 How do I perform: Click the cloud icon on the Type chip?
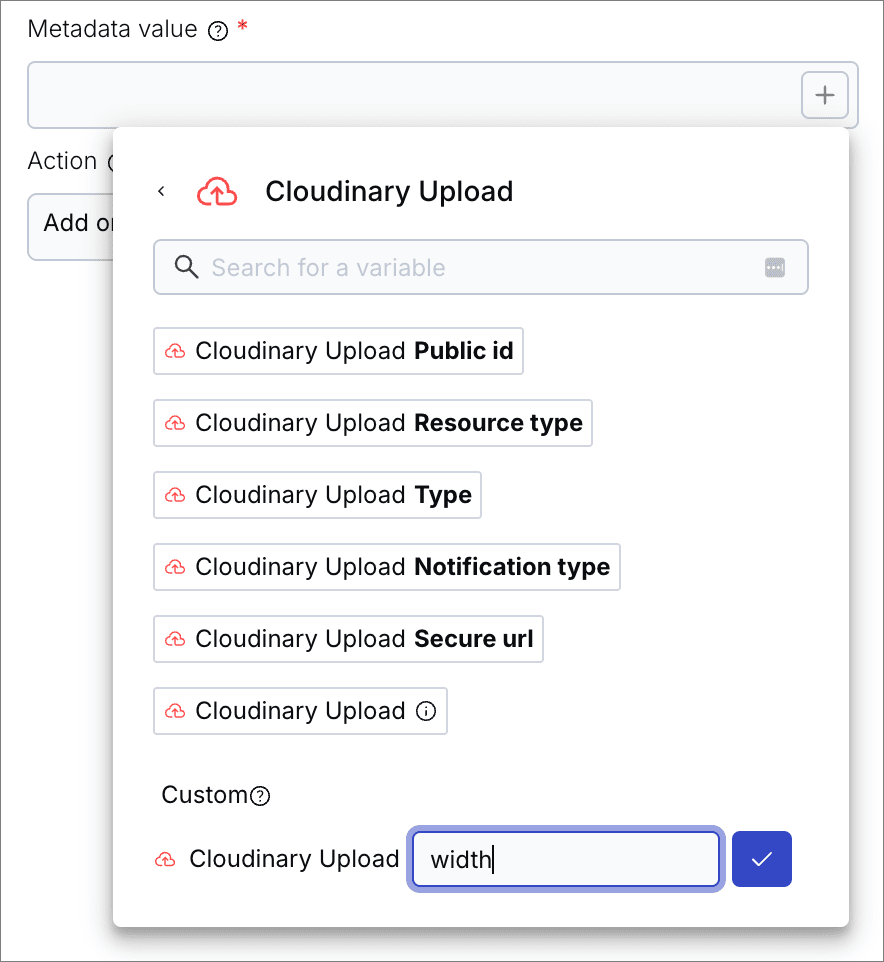(x=175, y=496)
